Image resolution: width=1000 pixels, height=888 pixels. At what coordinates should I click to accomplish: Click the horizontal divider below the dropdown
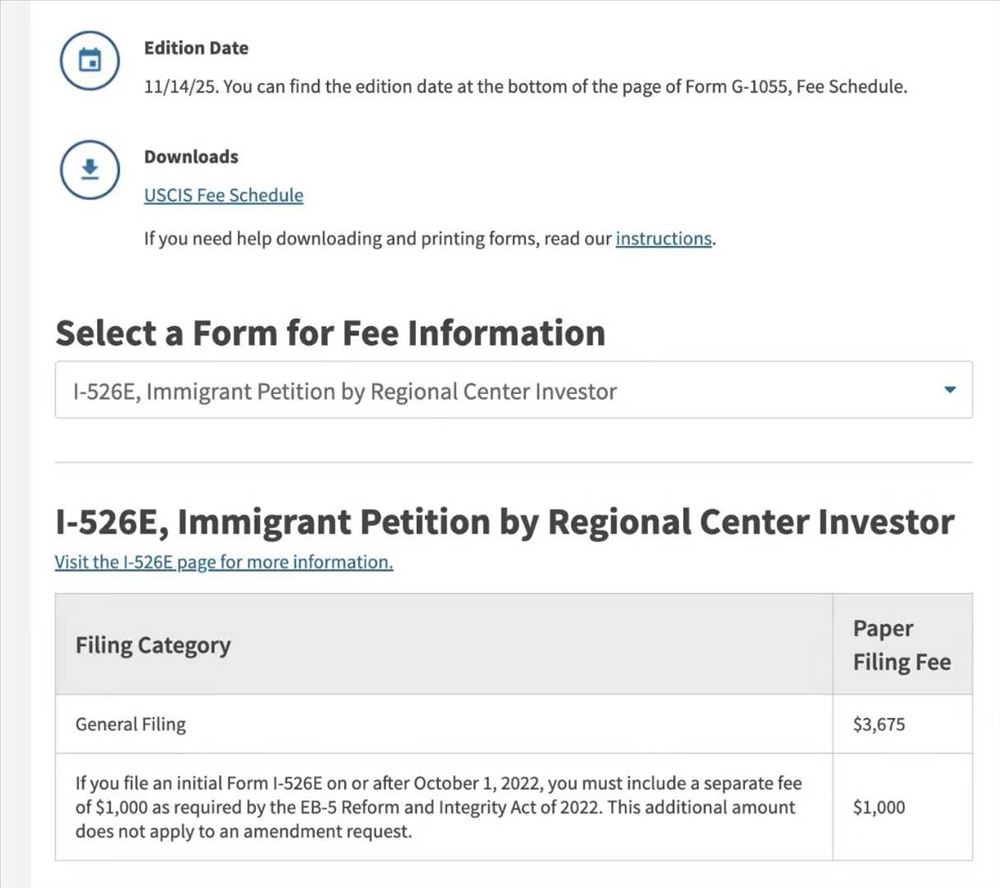click(x=513, y=462)
